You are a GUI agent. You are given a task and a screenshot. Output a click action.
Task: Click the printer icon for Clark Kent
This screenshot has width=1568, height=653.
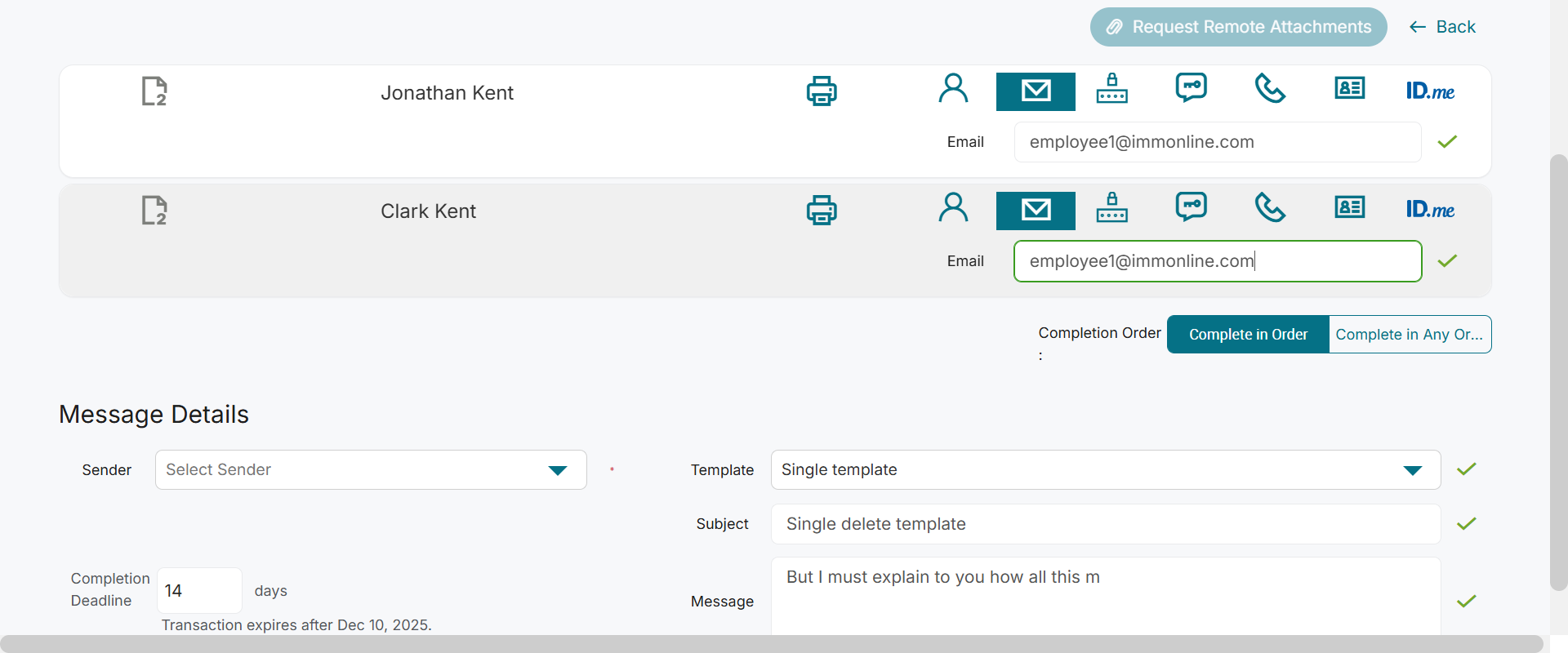[822, 210]
